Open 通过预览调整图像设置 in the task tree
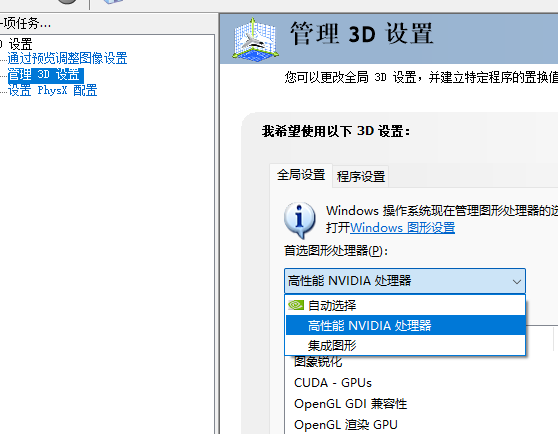Screen dimensions: 558x434 click(67, 58)
